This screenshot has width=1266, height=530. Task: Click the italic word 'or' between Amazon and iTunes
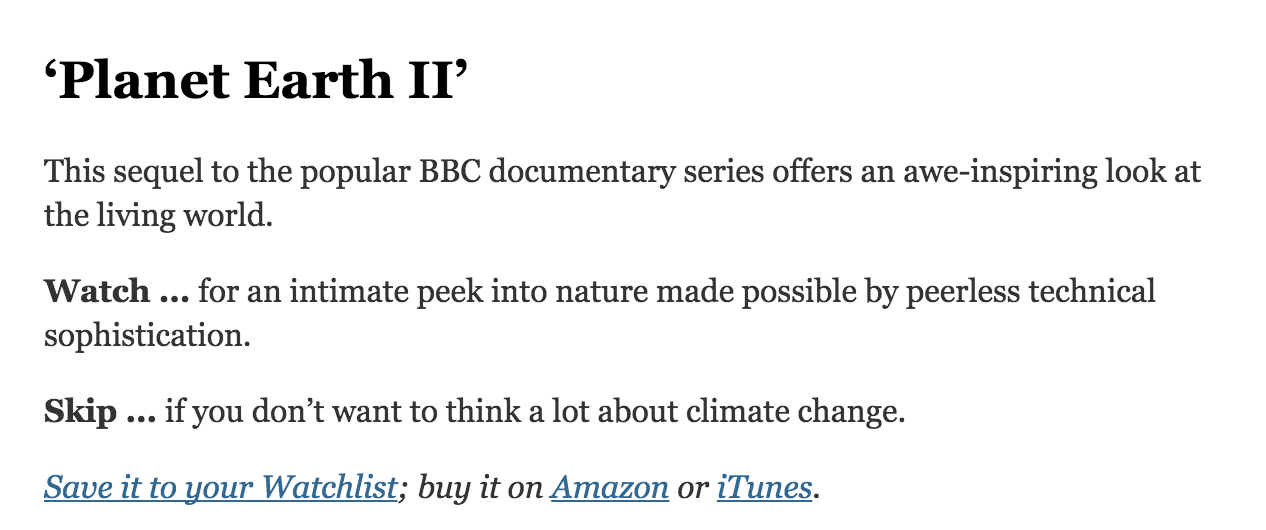(692, 488)
